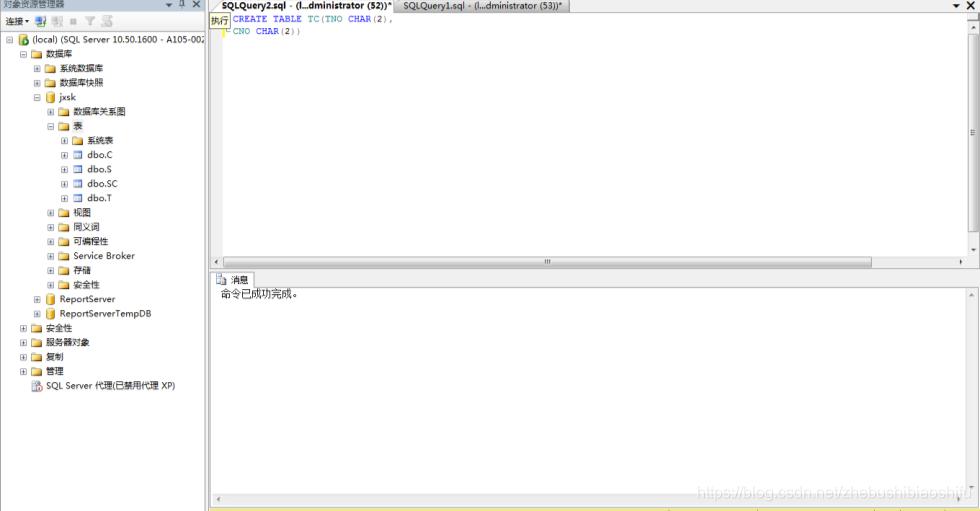Click the disconnect icon in Object Explorer toolbar
This screenshot has height=511, width=980.
point(57,21)
